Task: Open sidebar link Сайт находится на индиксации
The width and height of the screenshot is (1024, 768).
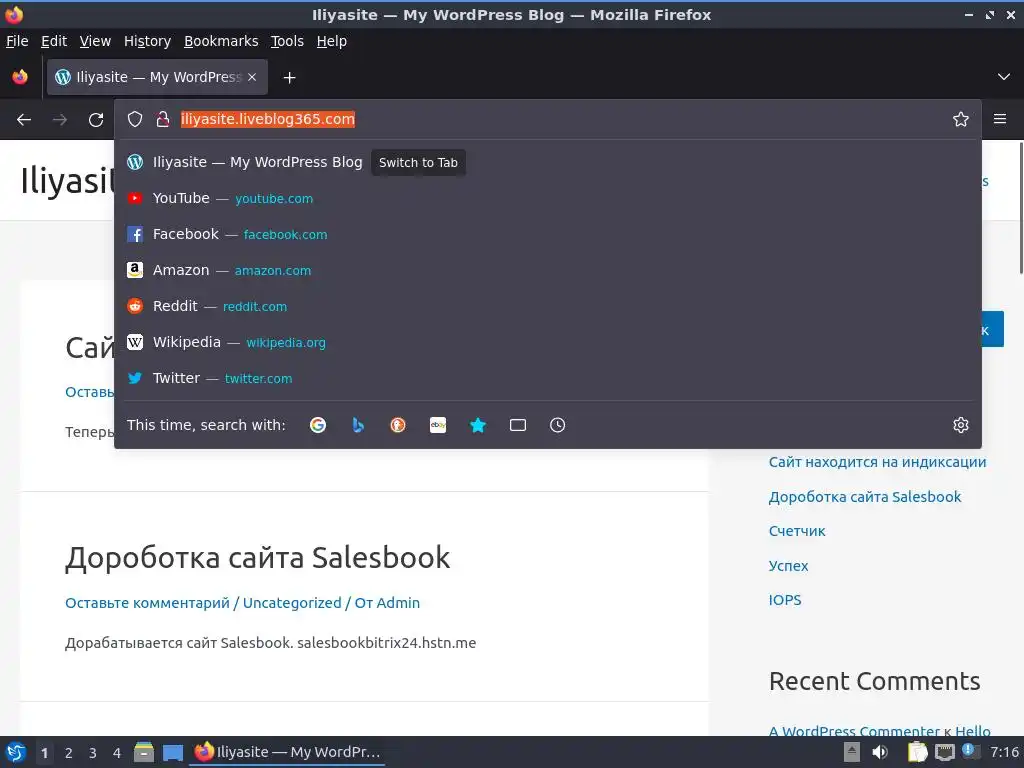Action: click(x=877, y=462)
